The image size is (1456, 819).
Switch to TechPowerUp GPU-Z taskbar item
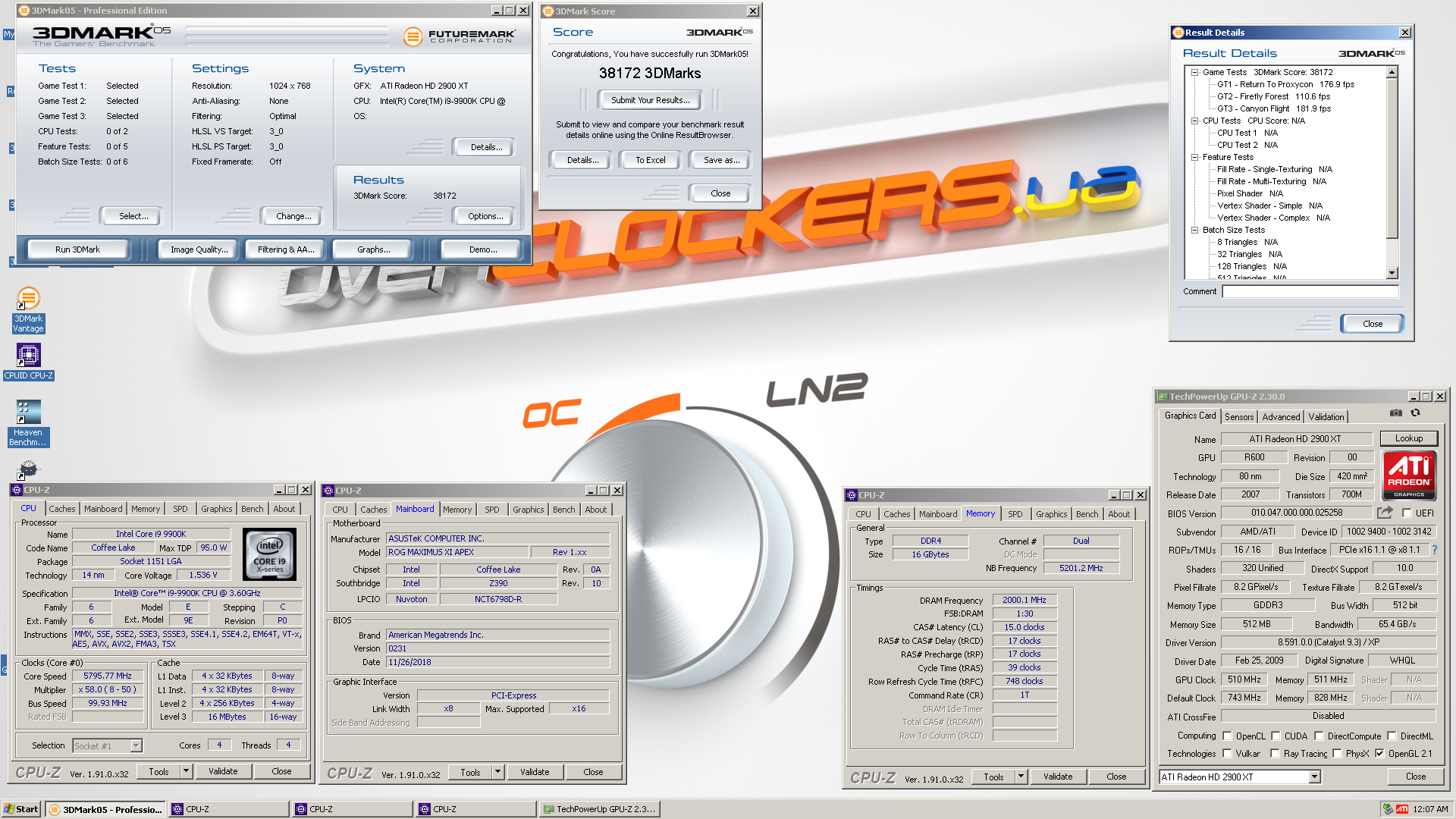coord(599,809)
